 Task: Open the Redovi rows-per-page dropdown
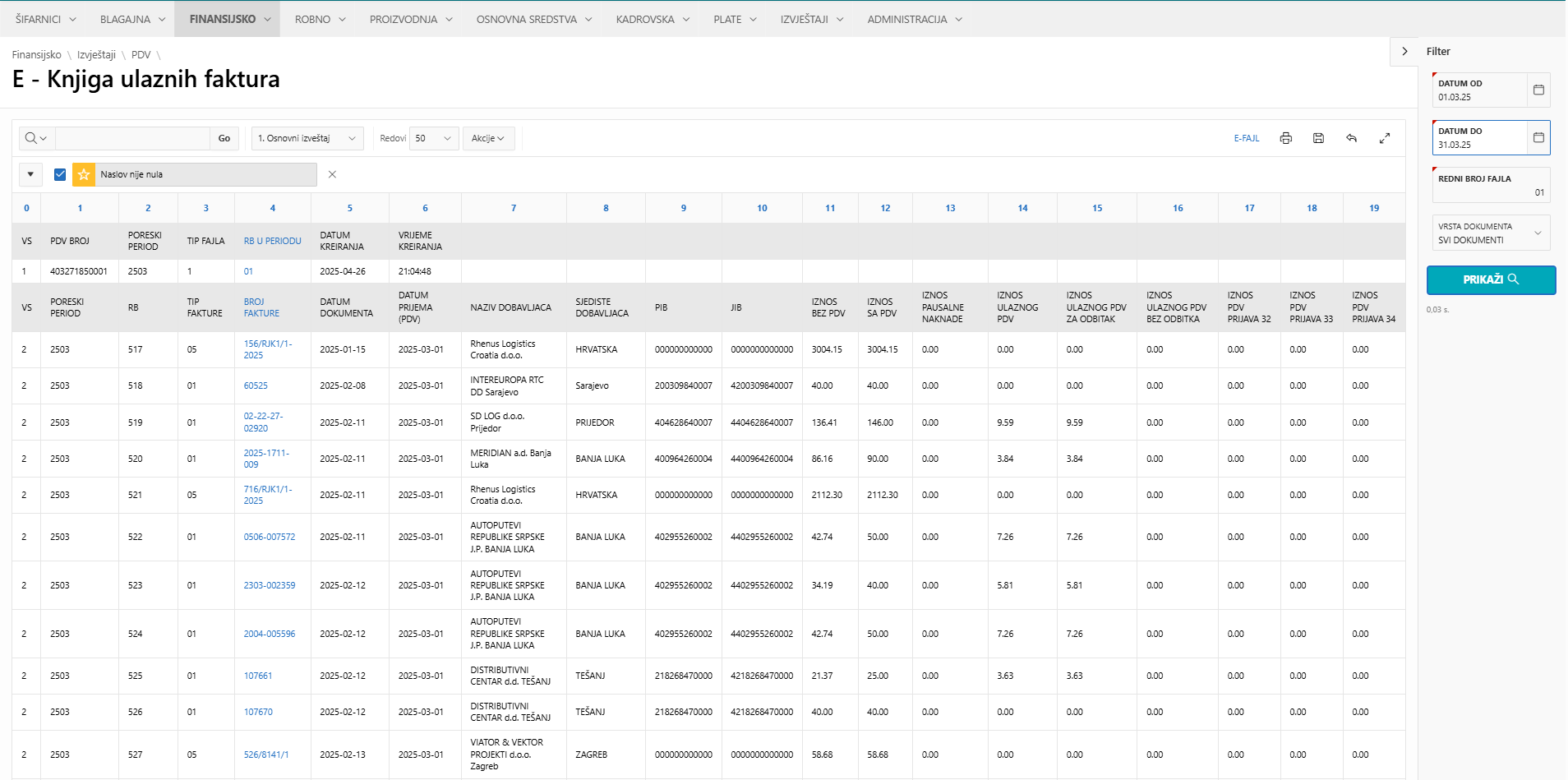[434, 138]
